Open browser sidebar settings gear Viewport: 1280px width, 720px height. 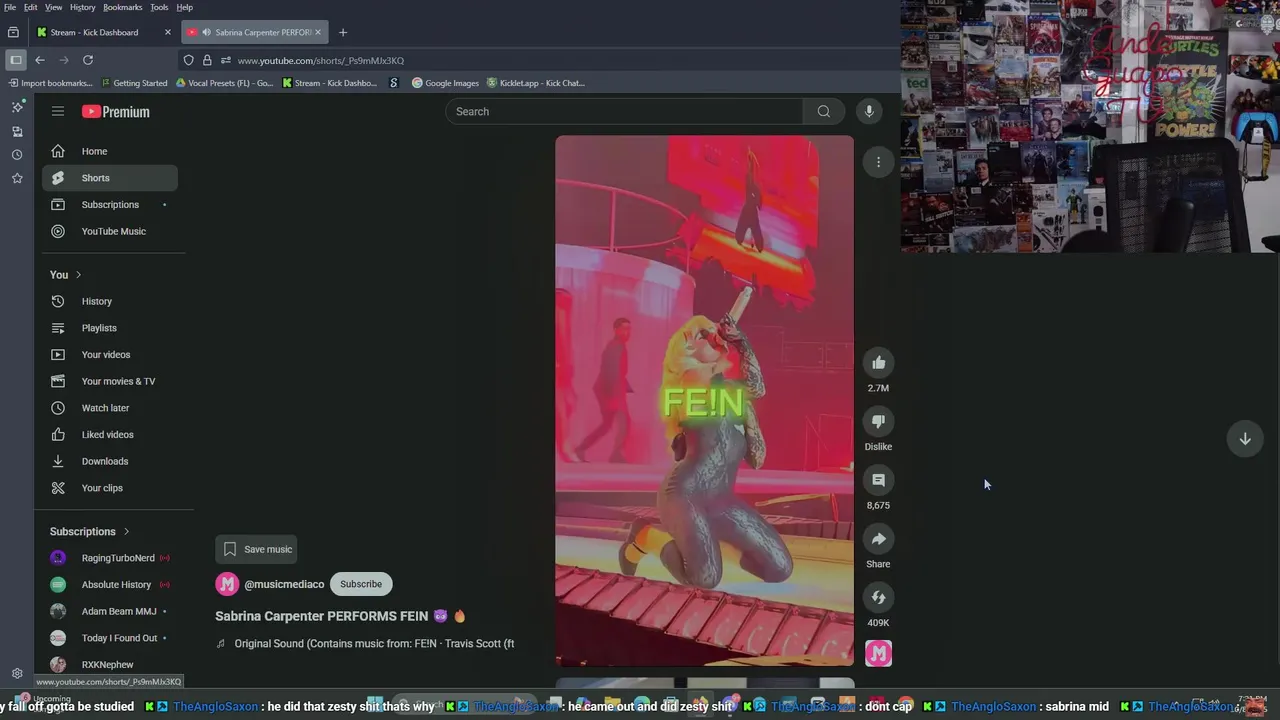click(x=17, y=673)
